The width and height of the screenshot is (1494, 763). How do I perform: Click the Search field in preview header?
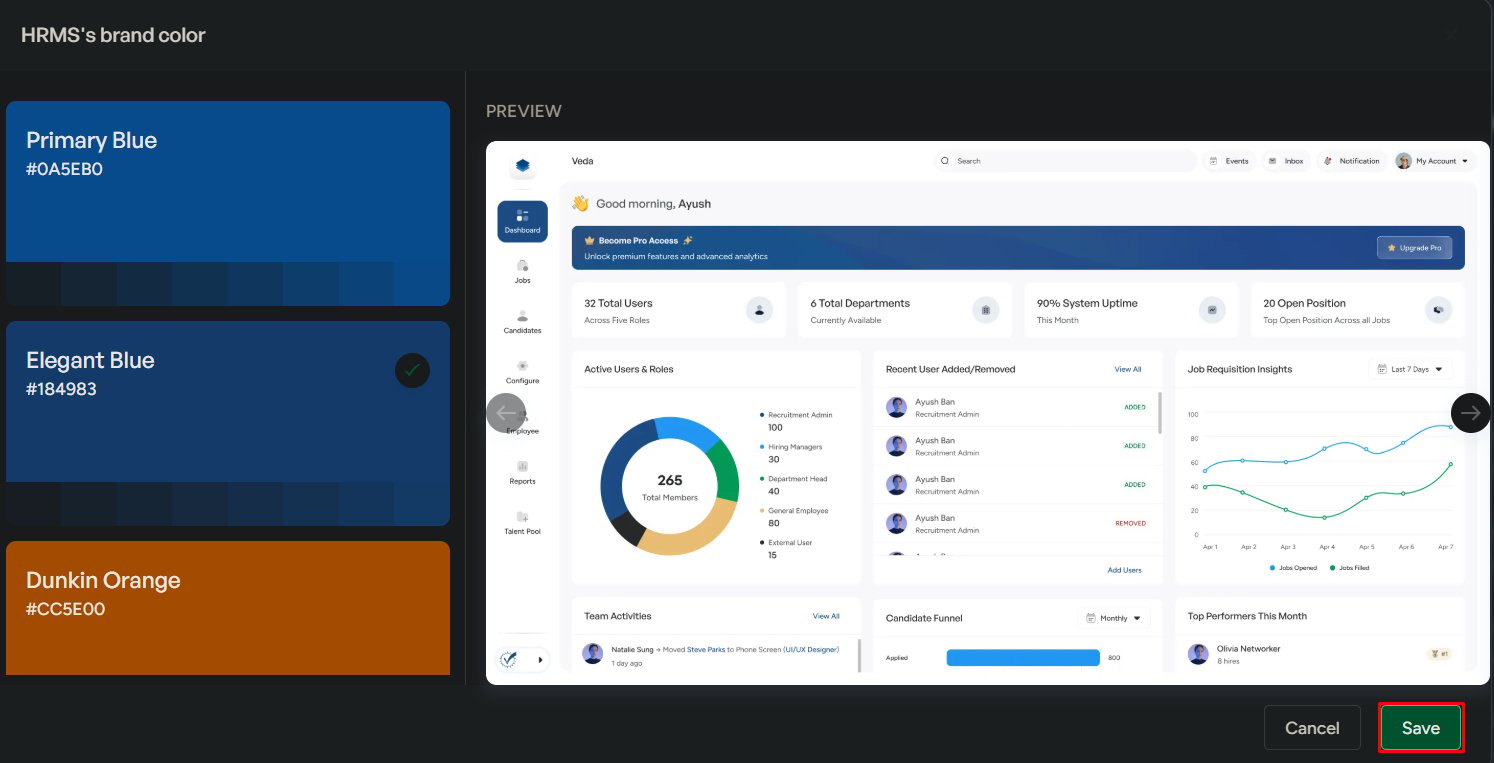coord(1064,161)
